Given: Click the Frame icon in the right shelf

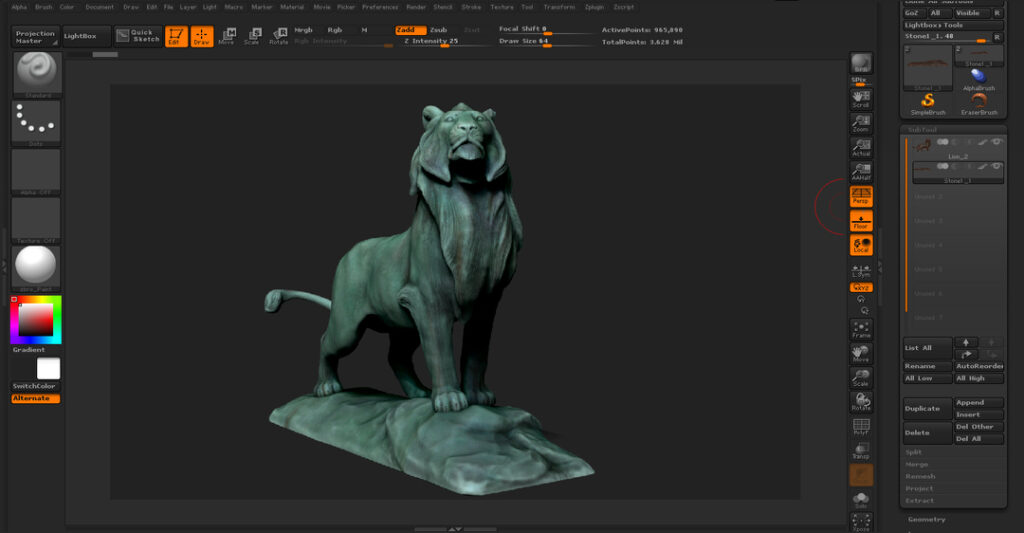Looking at the screenshot, I should [860, 329].
